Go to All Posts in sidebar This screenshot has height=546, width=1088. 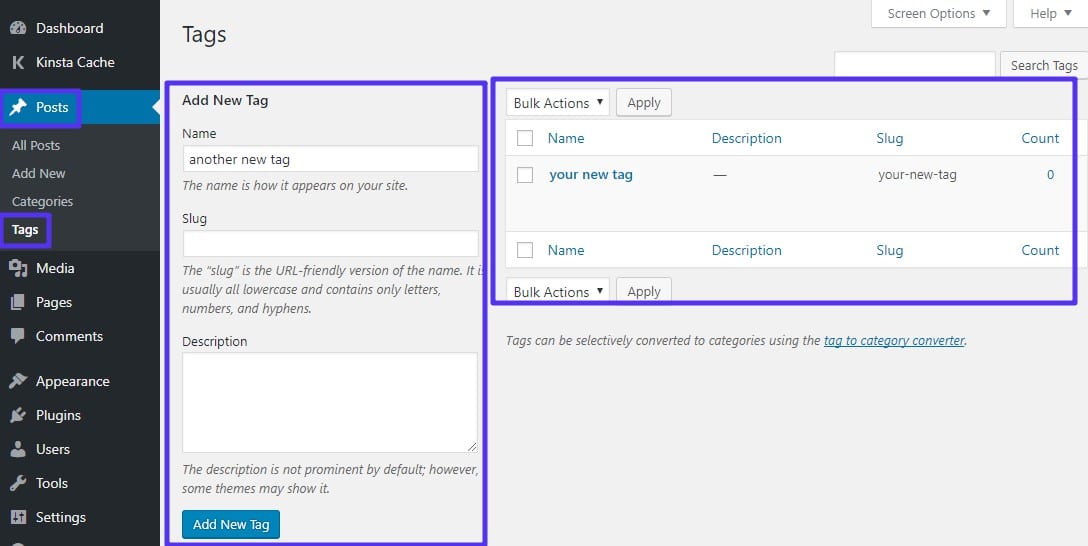coord(36,145)
